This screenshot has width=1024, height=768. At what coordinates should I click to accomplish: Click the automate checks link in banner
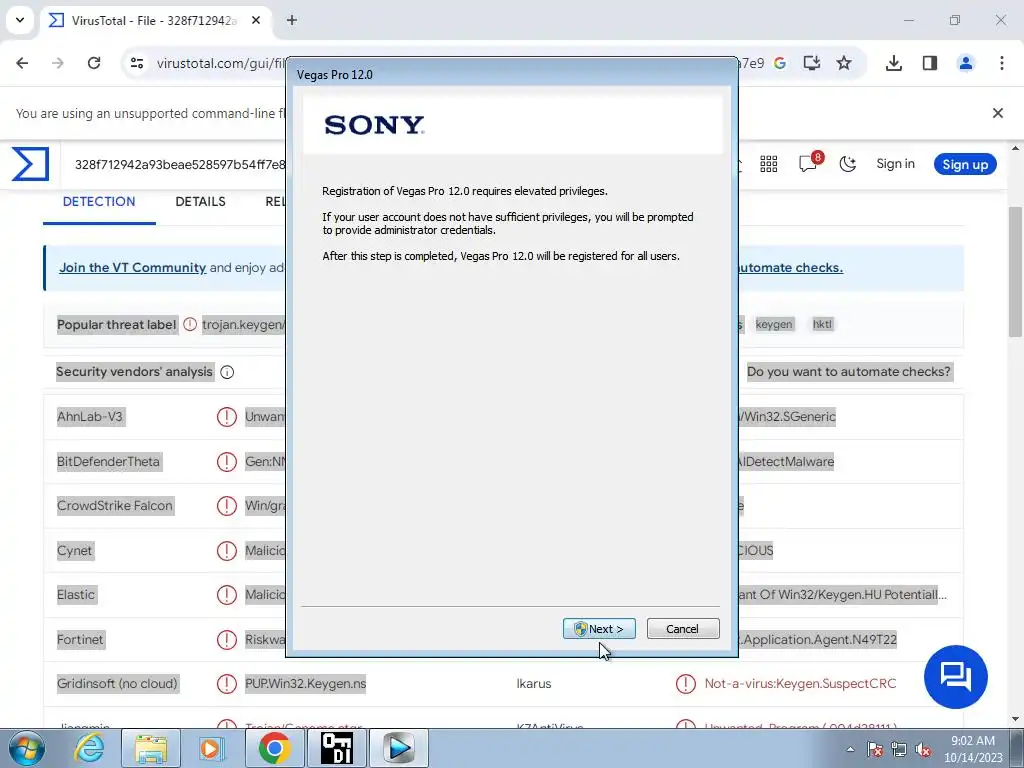point(790,268)
